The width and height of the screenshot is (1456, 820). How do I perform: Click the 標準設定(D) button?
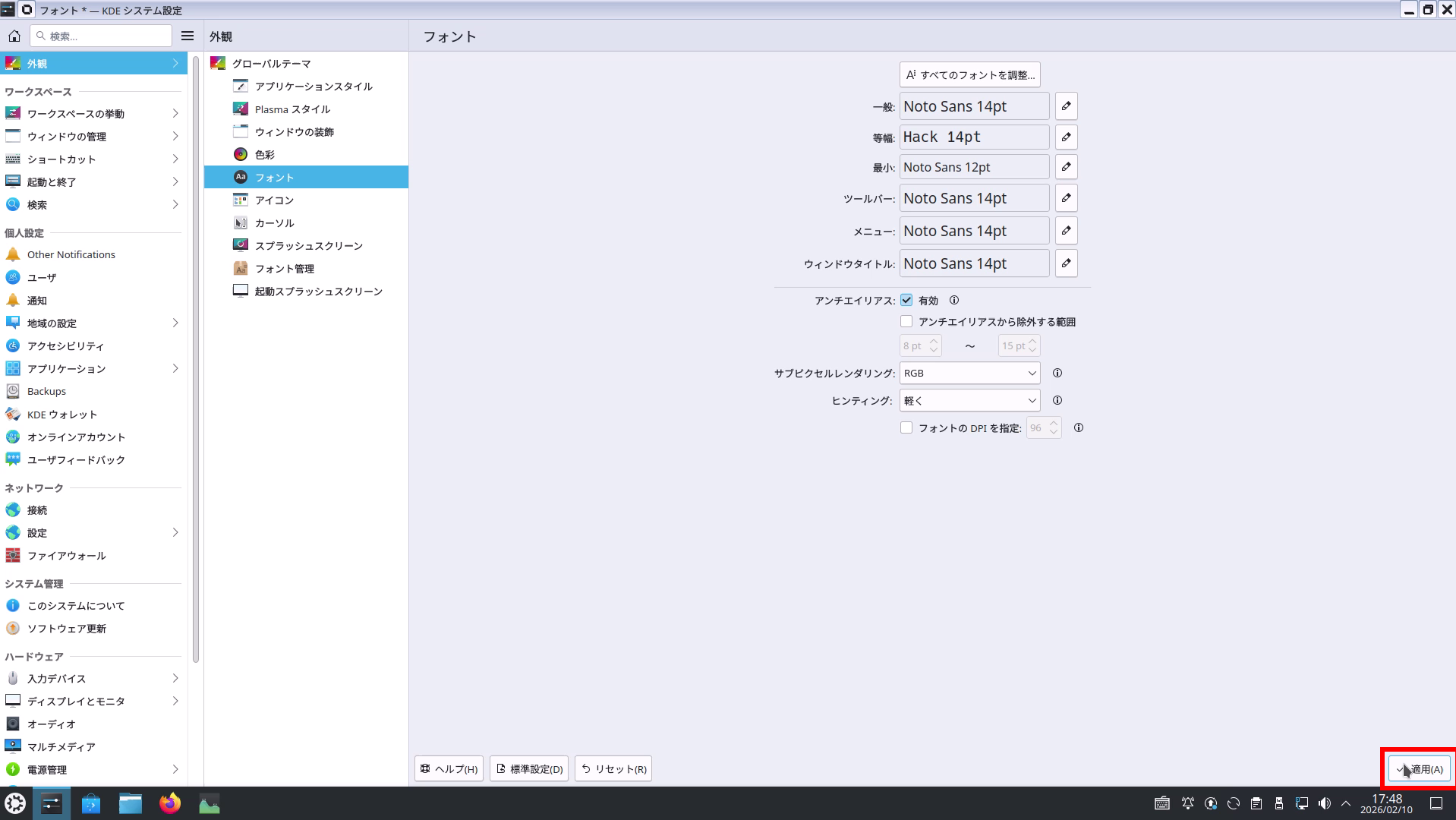click(x=529, y=769)
